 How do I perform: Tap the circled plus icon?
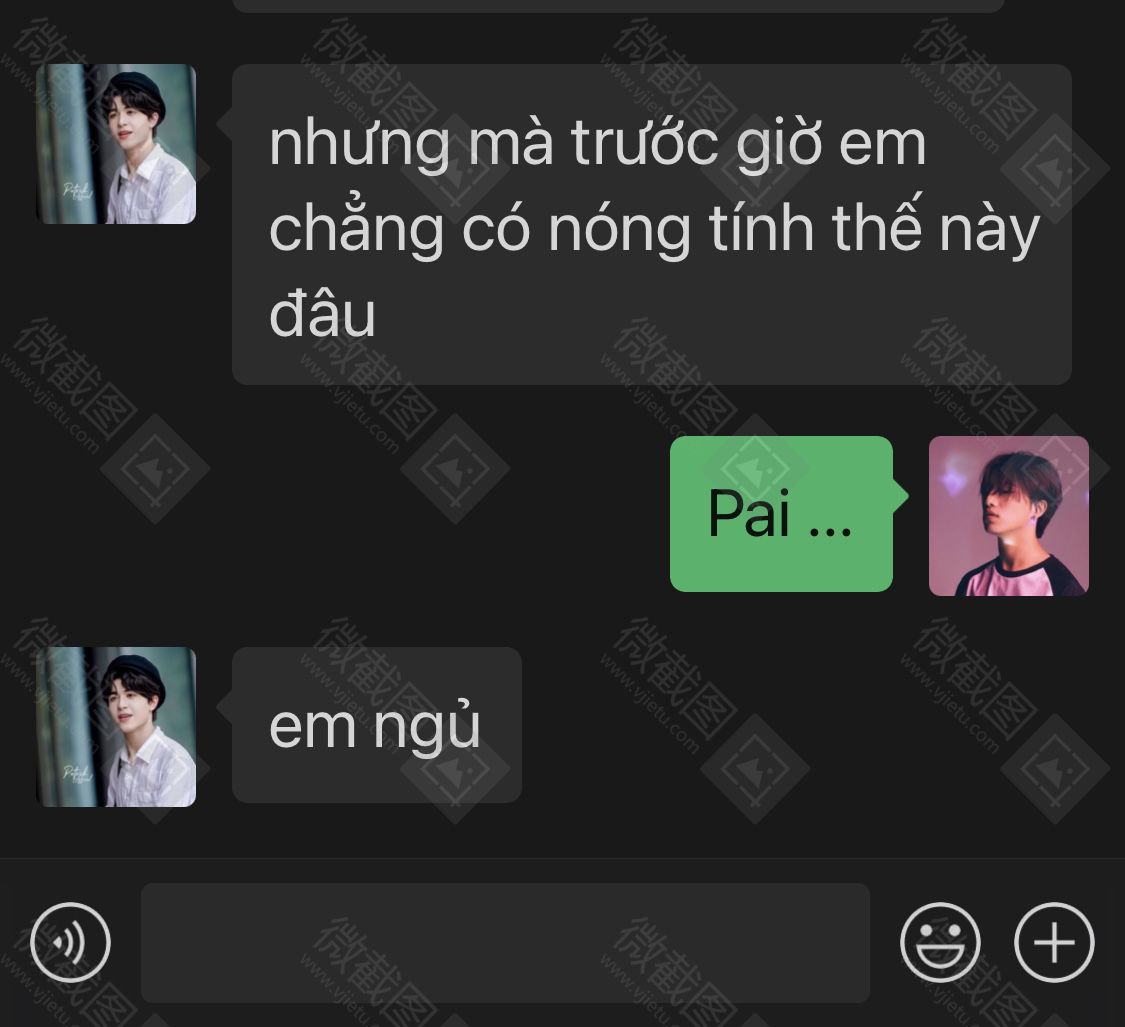pyautogui.click(x=1054, y=942)
